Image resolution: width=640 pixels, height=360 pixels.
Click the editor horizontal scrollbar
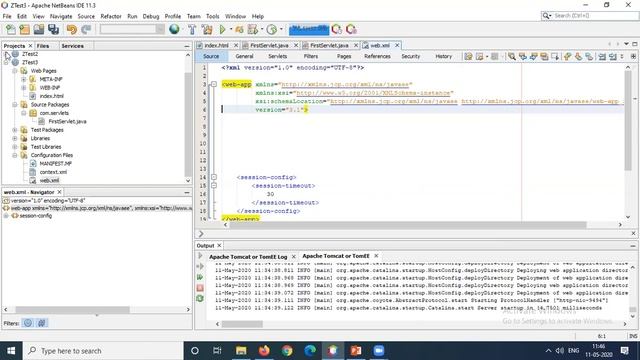(408, 225)
